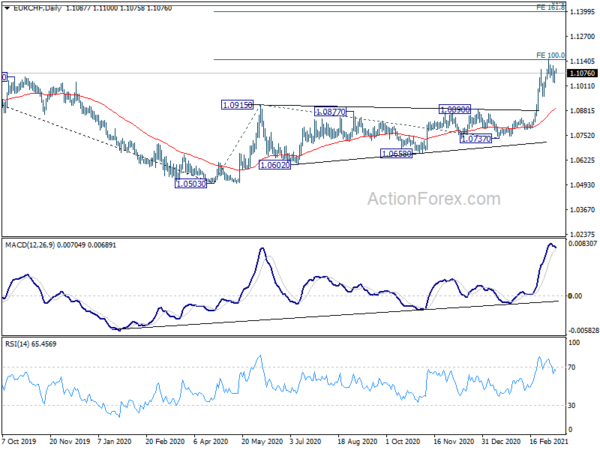Click the current price tag 1.10760
600x450 pixels.
tap(582, 73)
